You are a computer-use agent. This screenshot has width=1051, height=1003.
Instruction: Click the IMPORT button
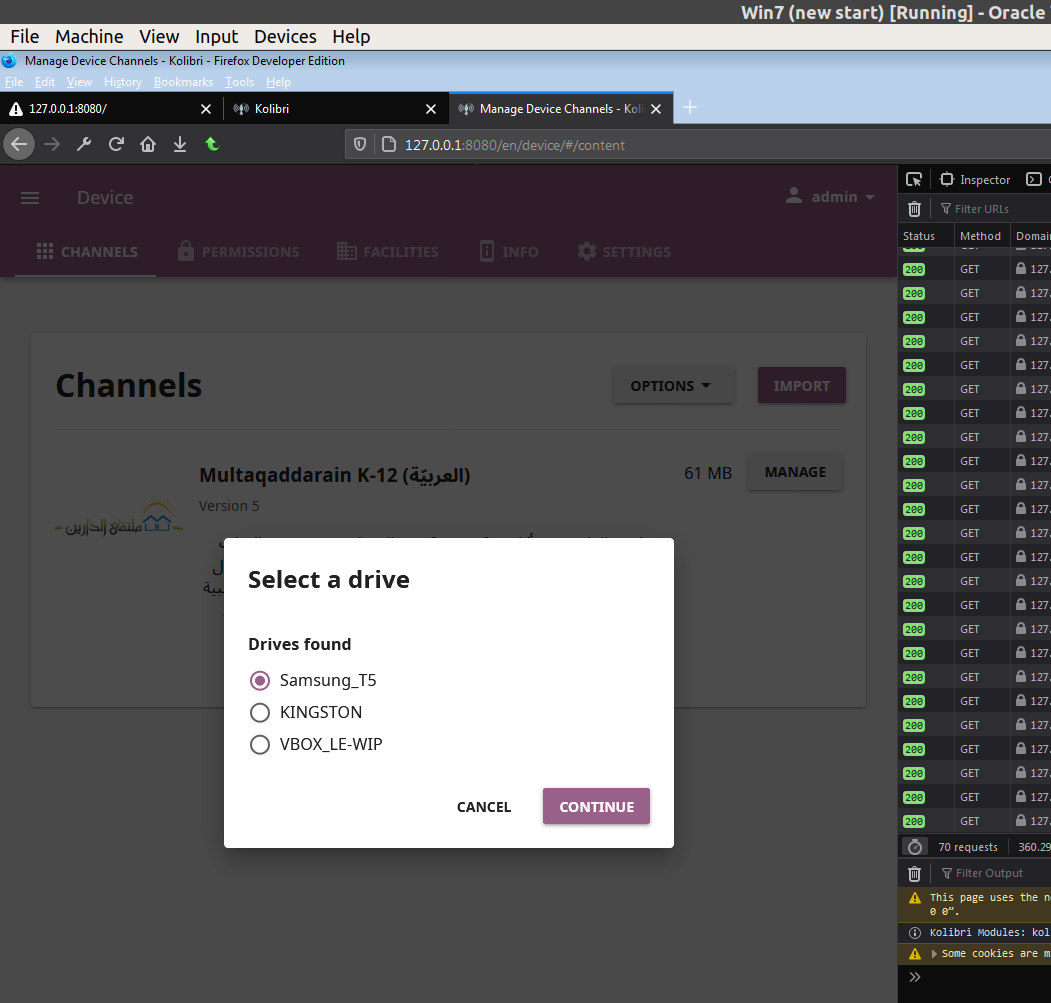[x=801, y=386]
